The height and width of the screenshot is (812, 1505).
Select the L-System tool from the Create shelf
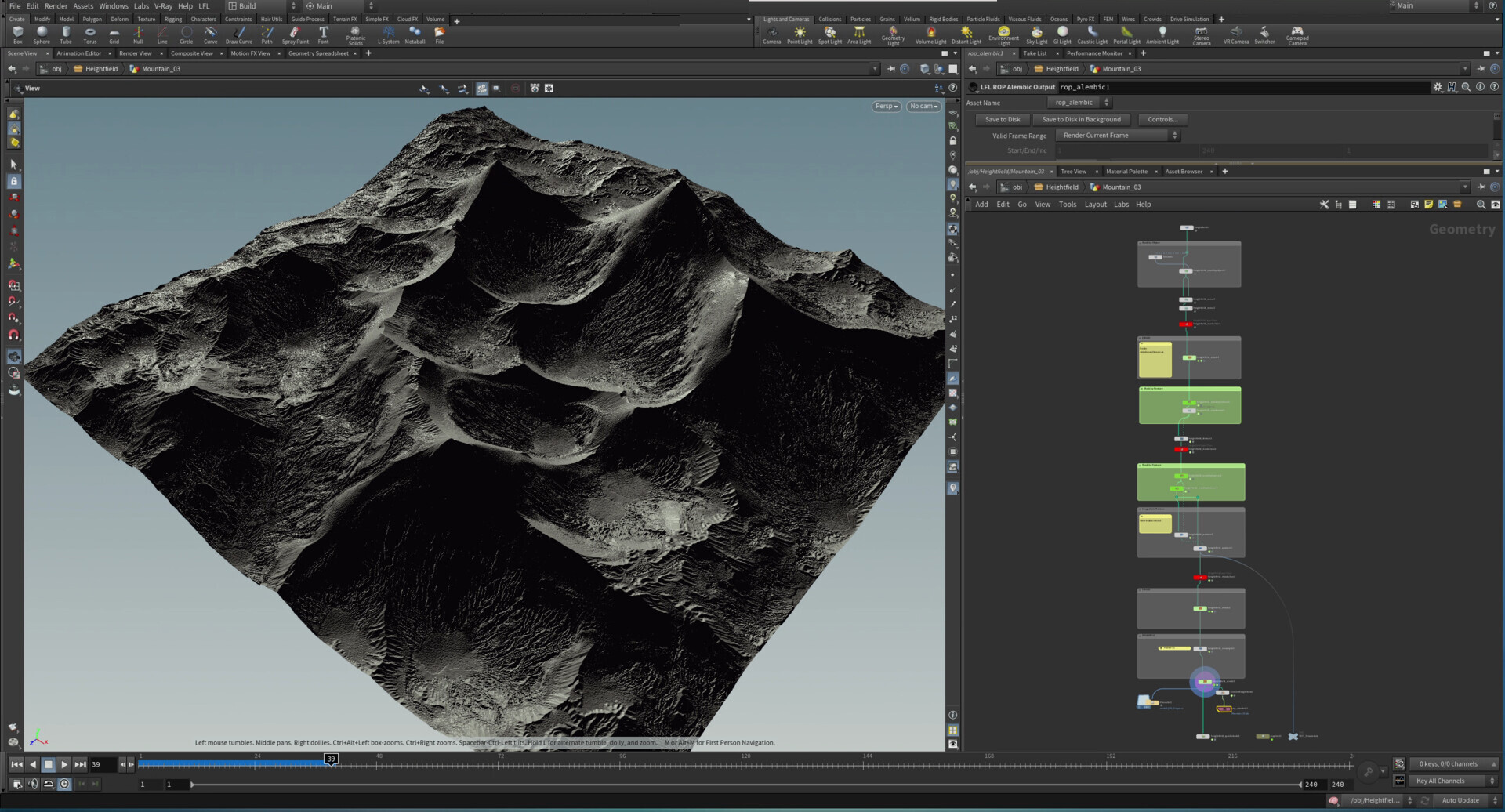[388, 33]
